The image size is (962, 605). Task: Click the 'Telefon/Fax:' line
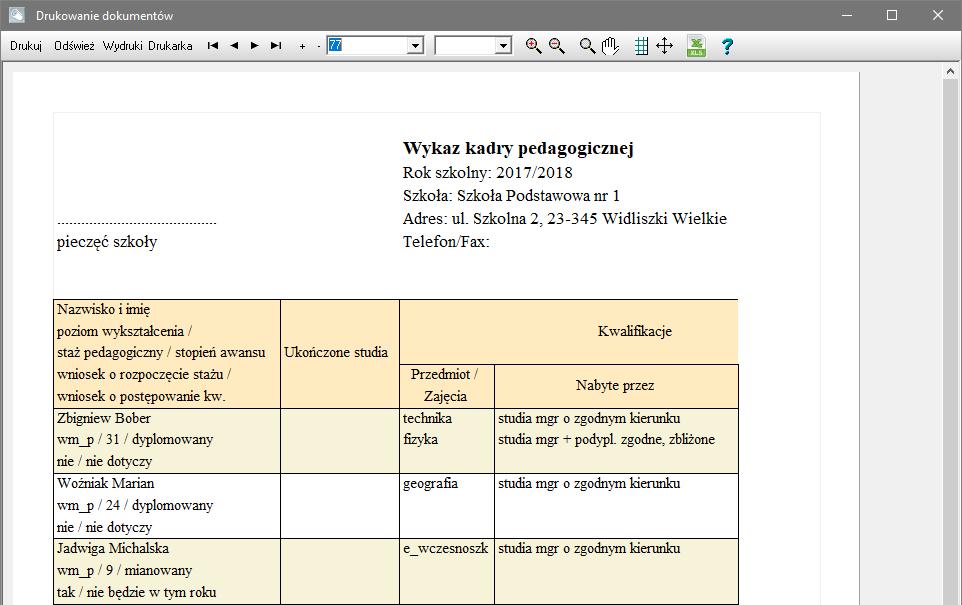pos(446,242)
